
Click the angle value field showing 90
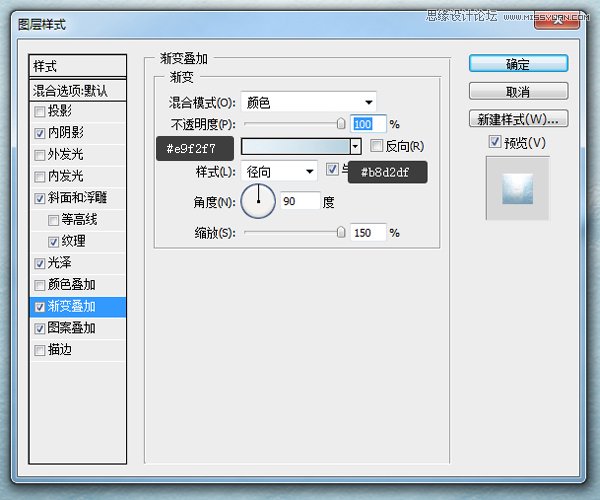300,201
